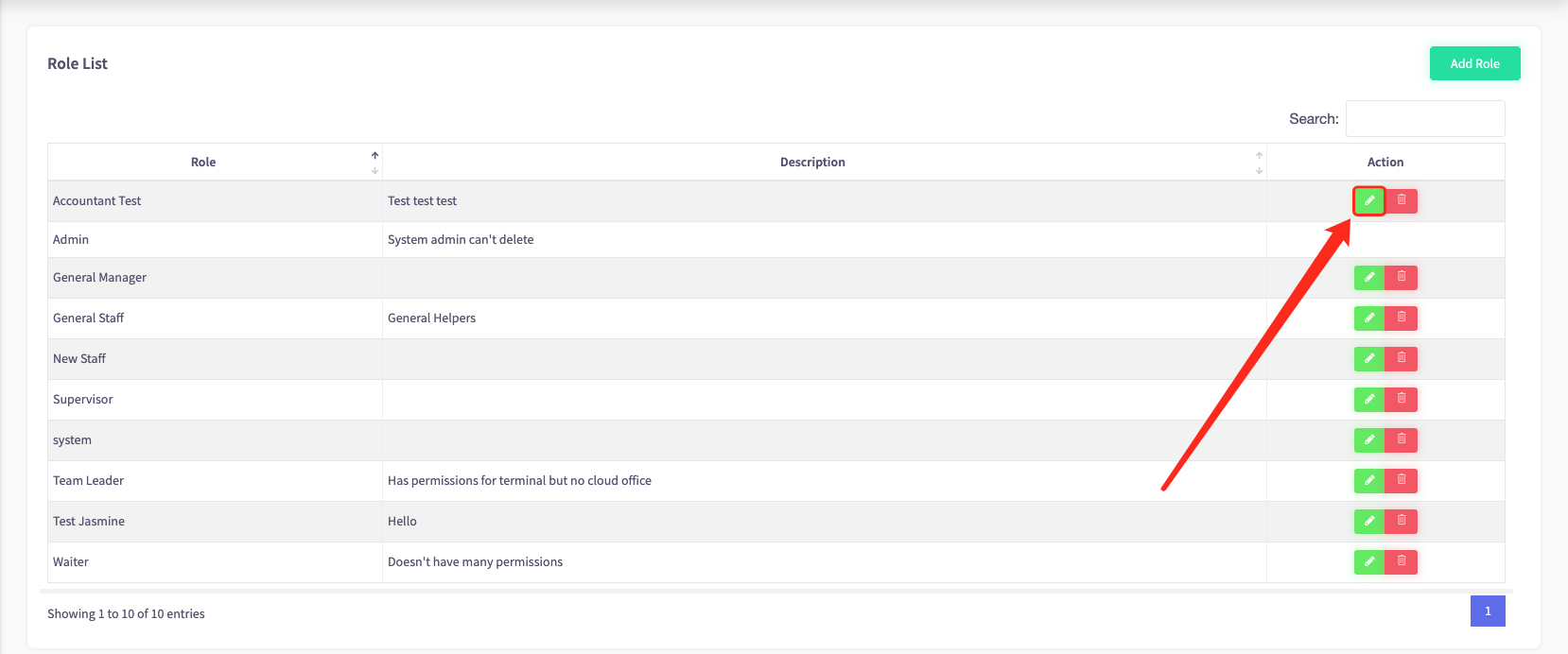
Task: Select the system role name
Action: point(72,439)
